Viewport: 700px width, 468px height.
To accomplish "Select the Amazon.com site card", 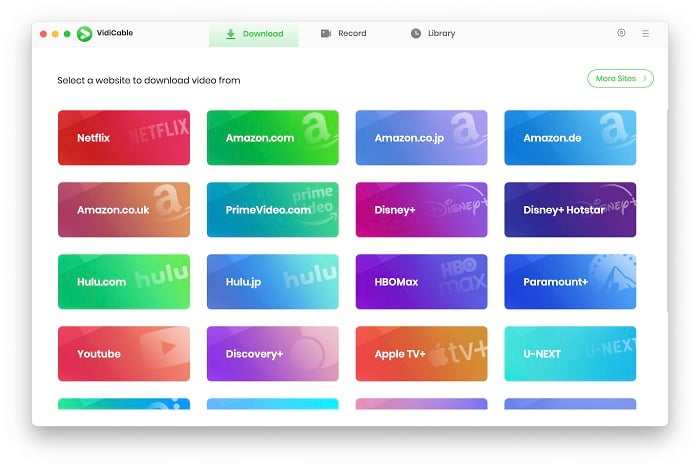I will coord(273,138).
